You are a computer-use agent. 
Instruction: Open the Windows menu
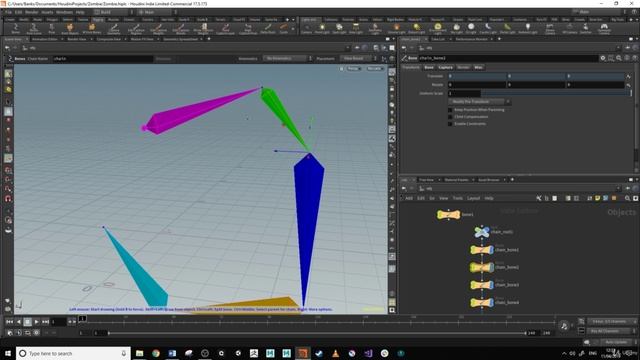click(x=64, y=12)
